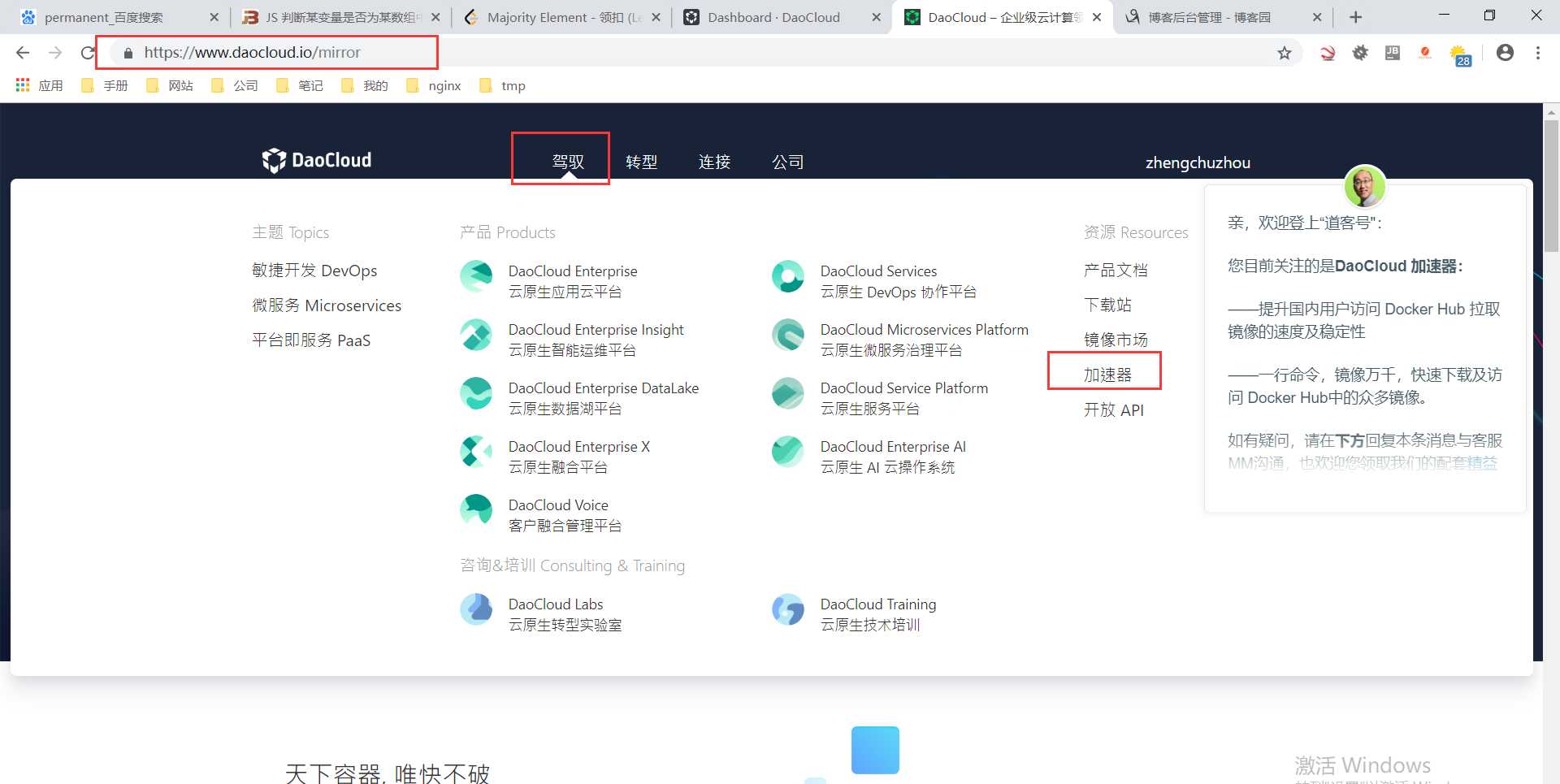Open DaoCloud Labs icon
This screenshot has width=1560, height=784.
click(476, 609)
